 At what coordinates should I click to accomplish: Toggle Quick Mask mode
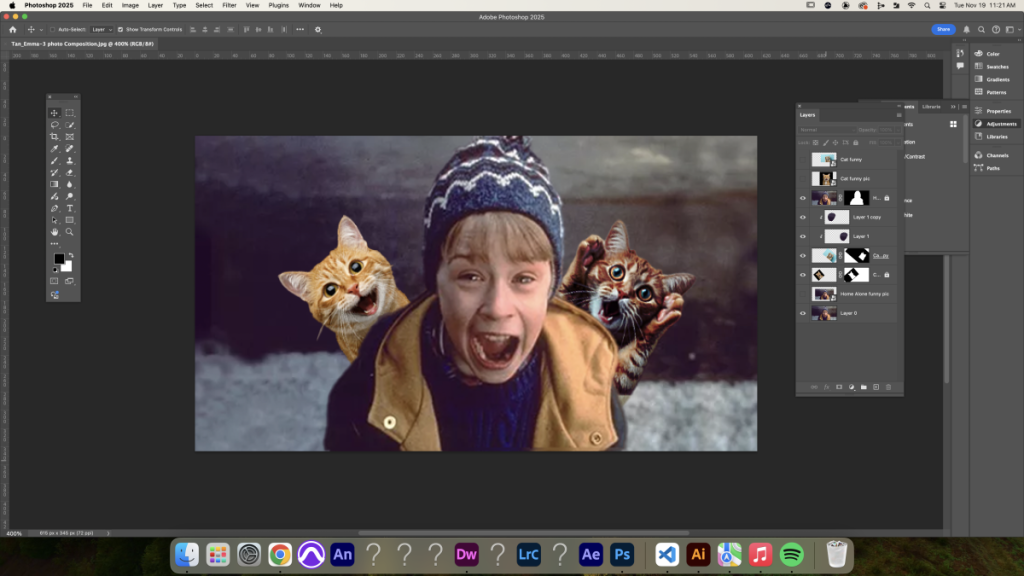[x=55, y=281]
